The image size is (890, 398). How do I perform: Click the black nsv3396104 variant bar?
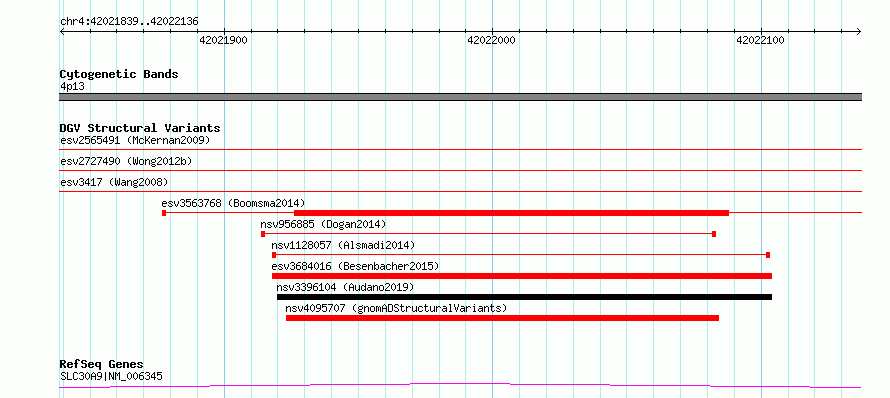524,297
